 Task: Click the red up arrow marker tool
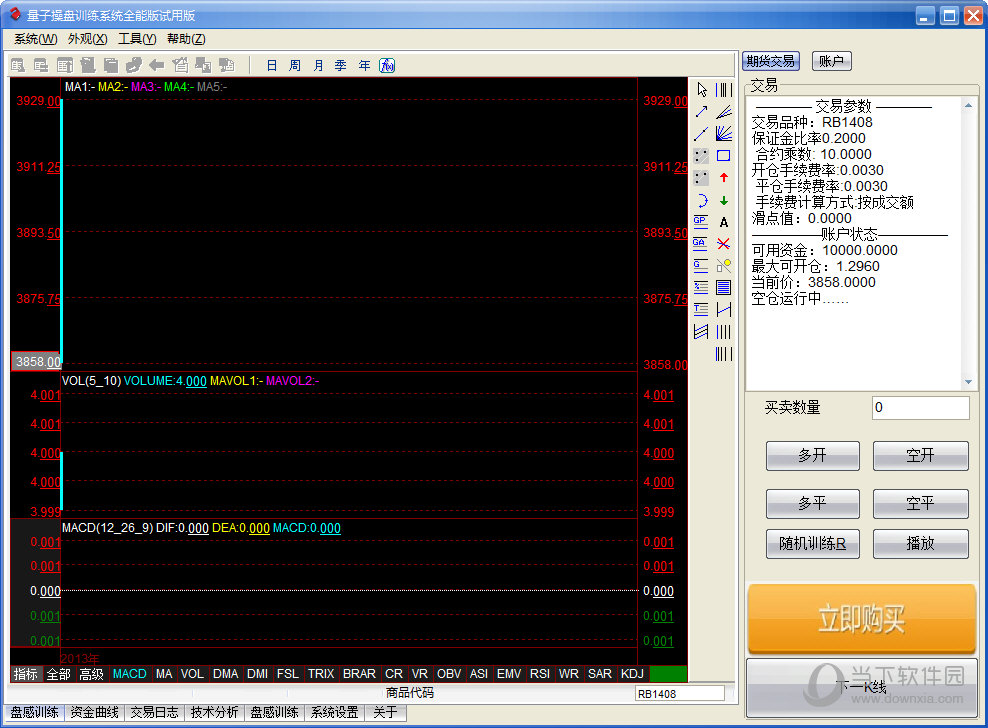[x=724, y=178]
